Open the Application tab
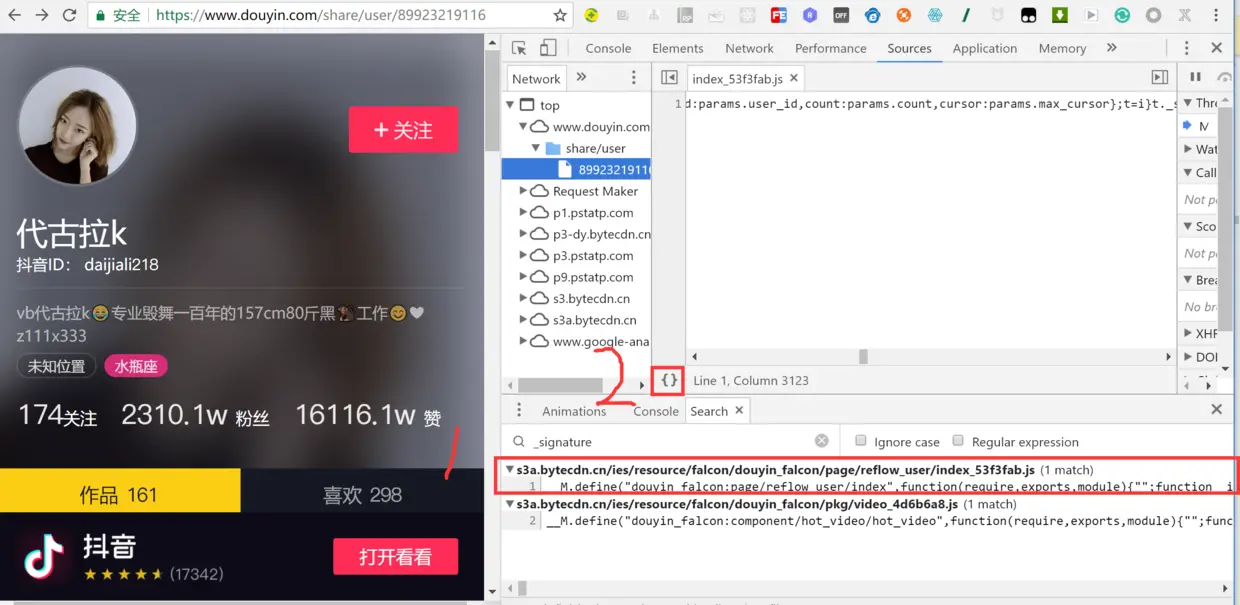Viewport: 1240px width, 605px height. pyautogui.click(x=985, y=48)
